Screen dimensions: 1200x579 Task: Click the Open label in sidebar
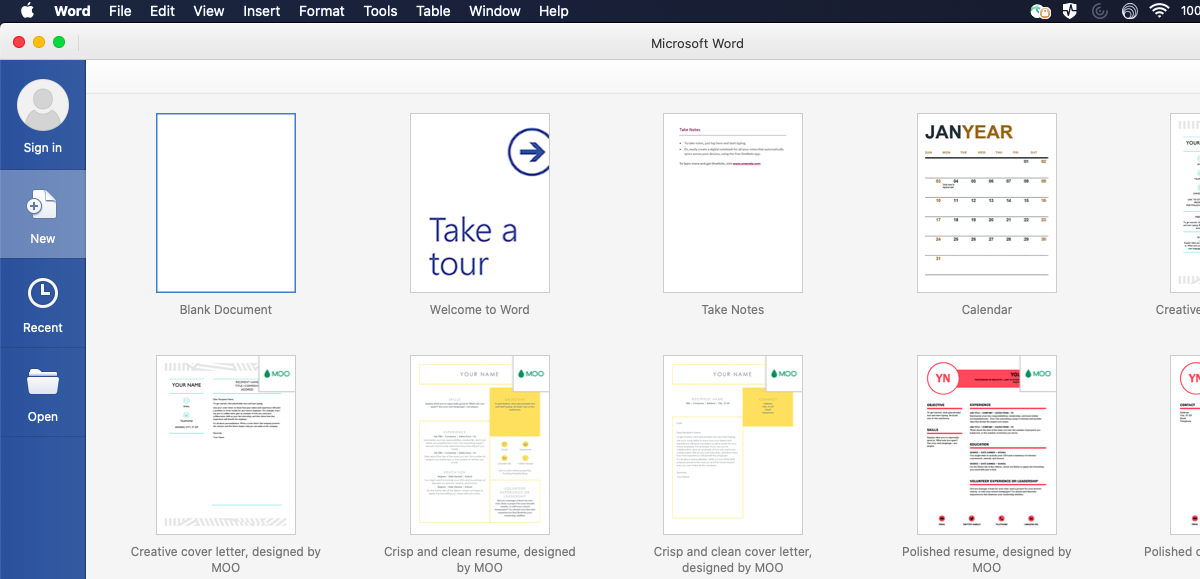tap(43, 417)
